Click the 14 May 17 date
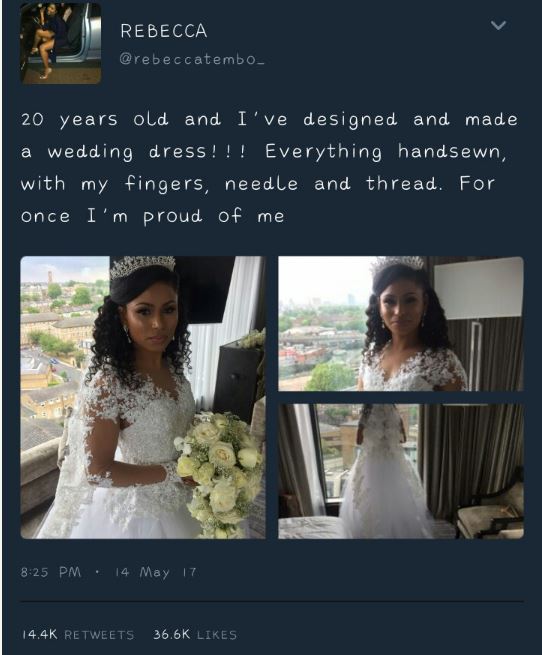542x655 pixels. tap(155, 572)
